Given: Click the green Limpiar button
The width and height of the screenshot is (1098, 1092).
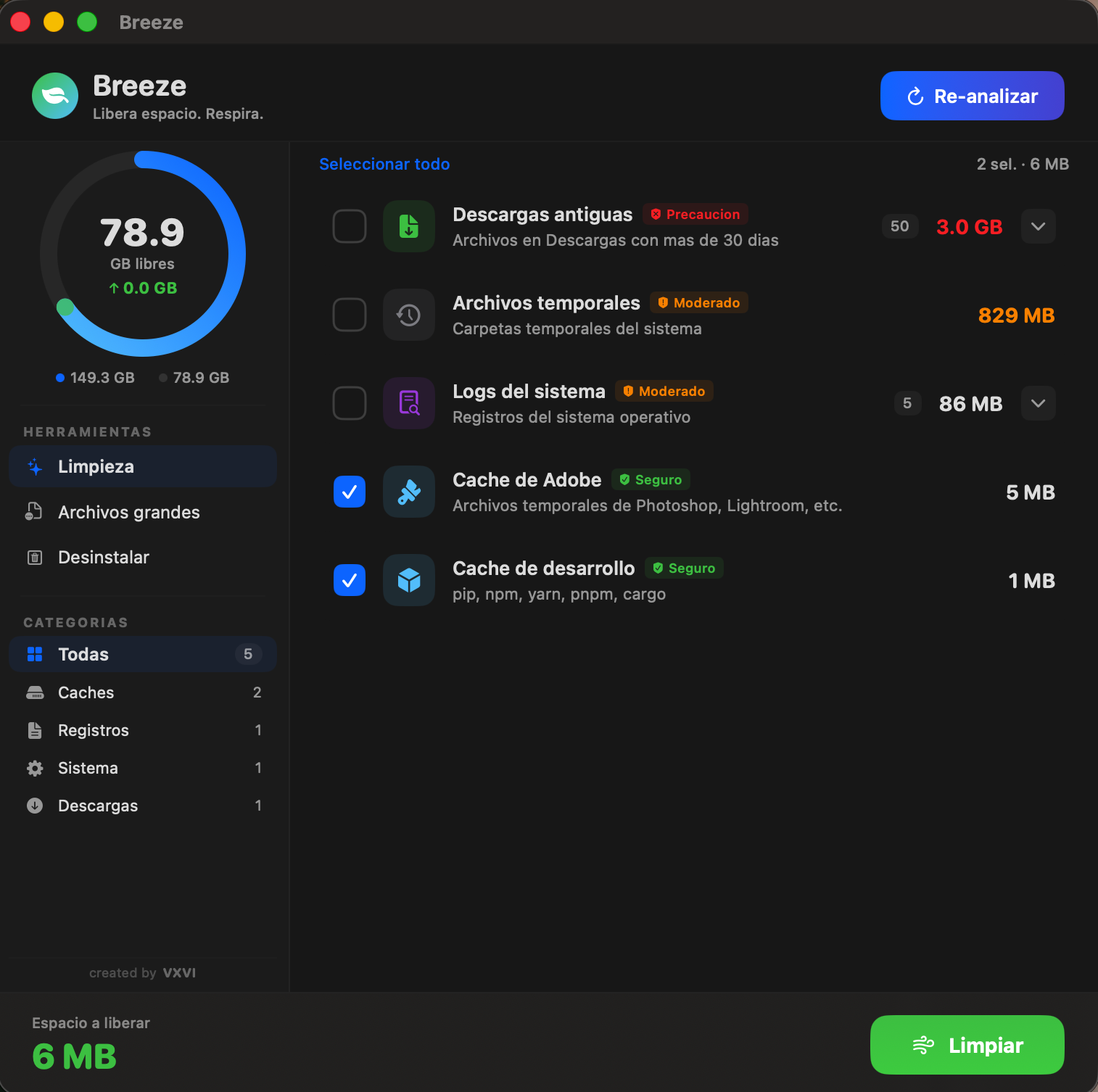Looking at the screenshot, I should click(x=967, y=1045).
